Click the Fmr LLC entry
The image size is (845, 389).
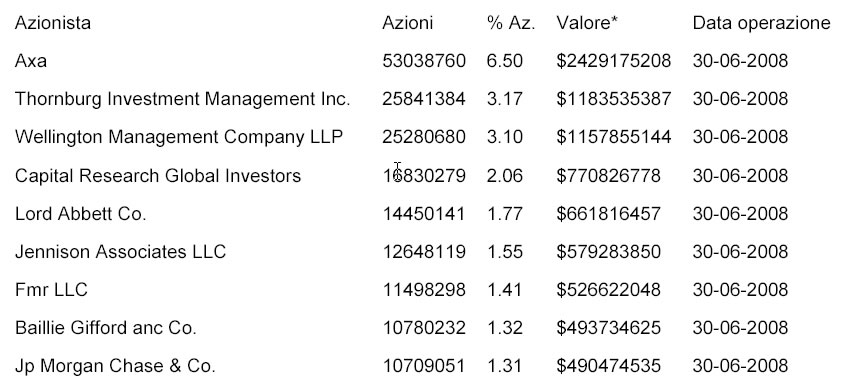coord(51,290)
